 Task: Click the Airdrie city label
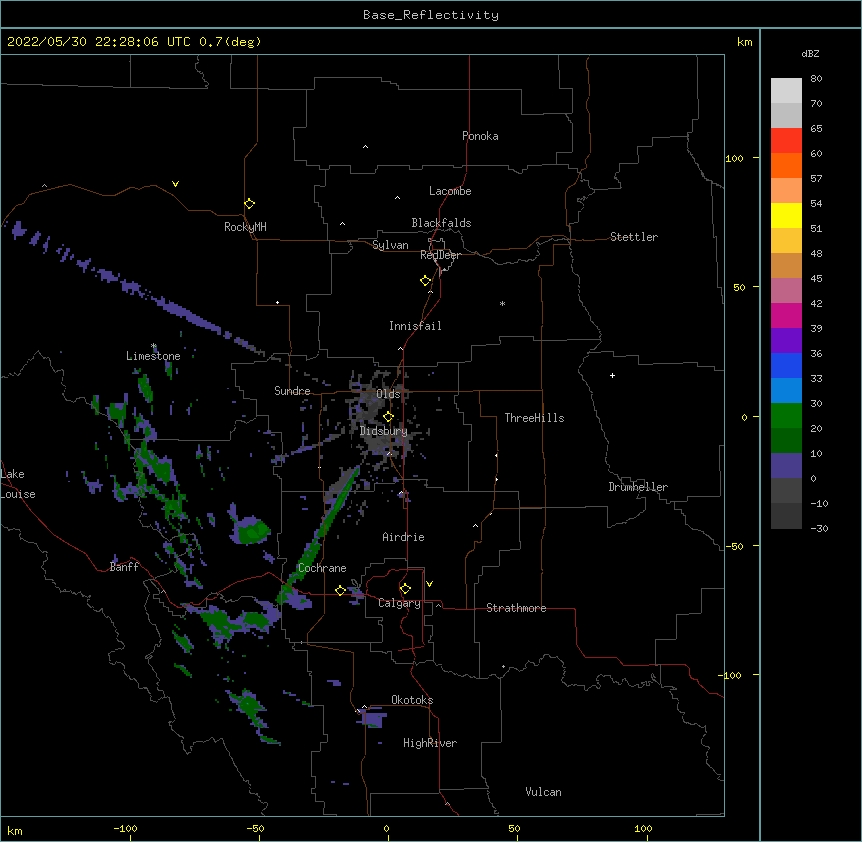click(403, 537)
